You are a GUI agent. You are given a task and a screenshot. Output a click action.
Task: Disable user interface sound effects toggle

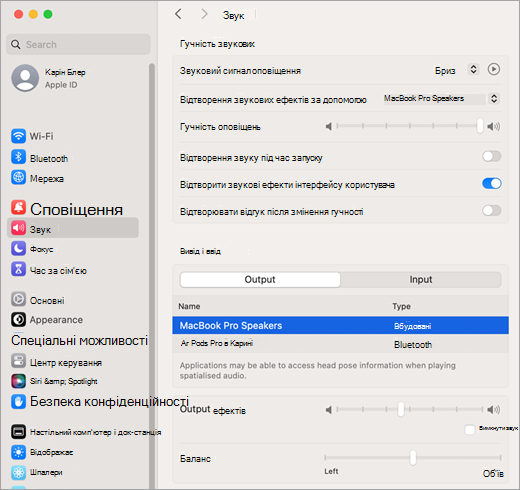pyautogui.click(x=492, y=183)
